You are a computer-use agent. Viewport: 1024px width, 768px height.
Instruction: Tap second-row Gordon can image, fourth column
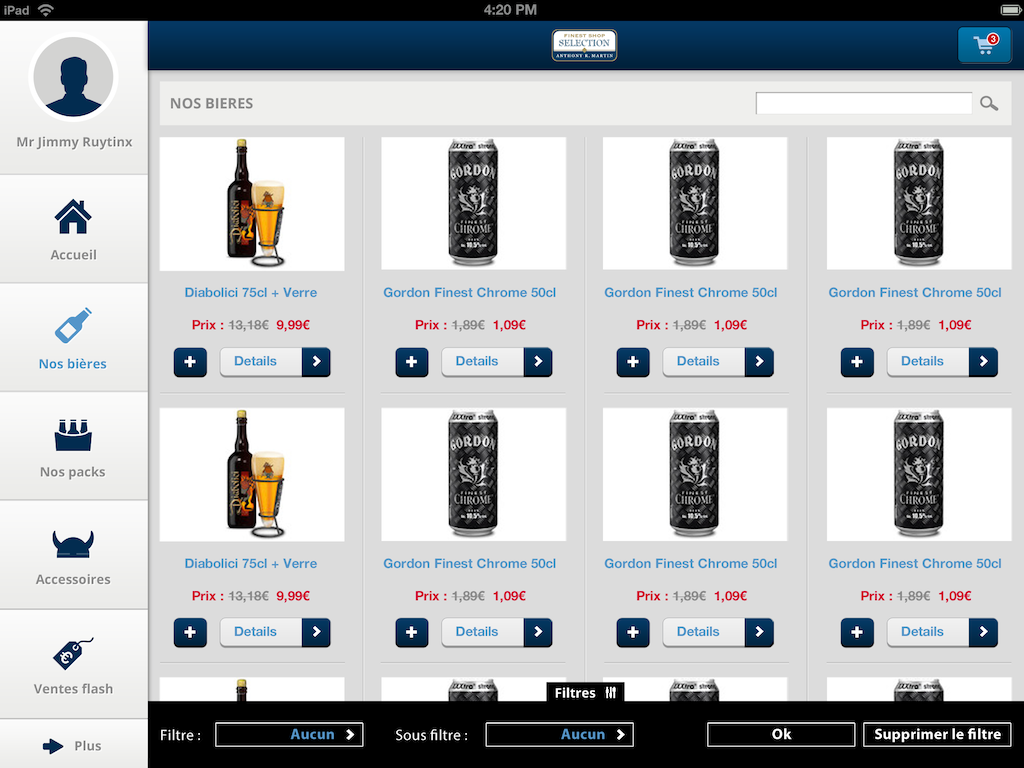tap(919, 475)
